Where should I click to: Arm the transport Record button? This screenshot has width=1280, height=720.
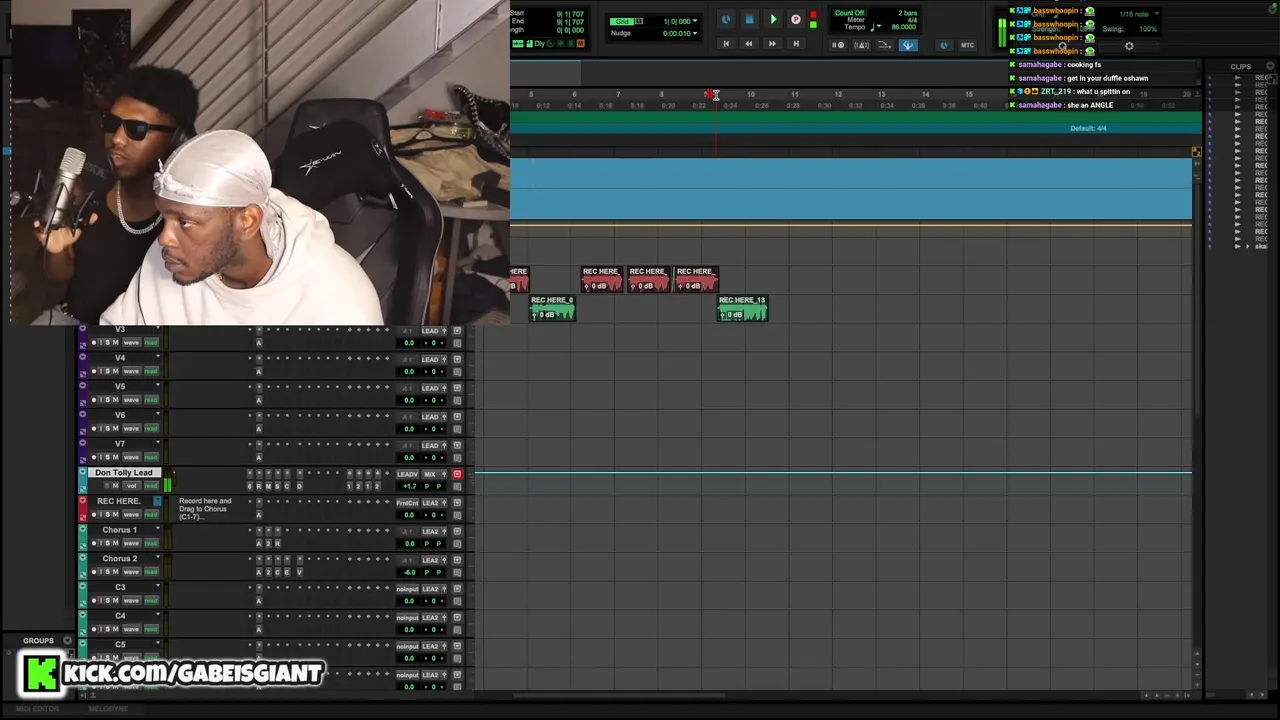click(x=796, y=19)
